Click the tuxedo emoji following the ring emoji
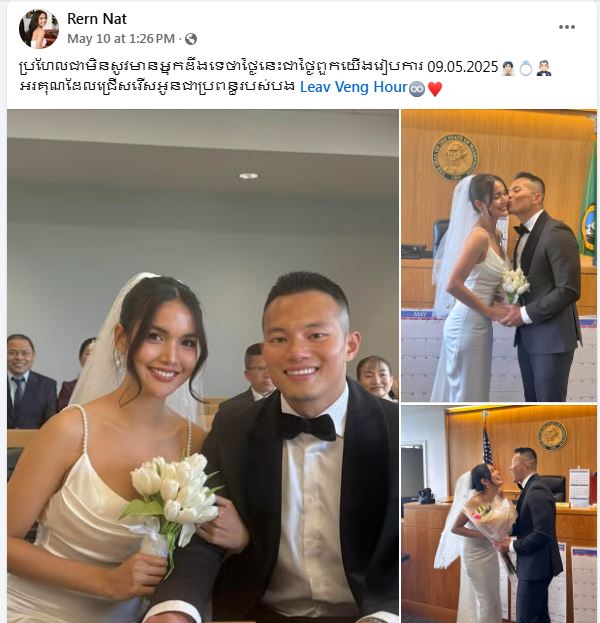This screenshot has height=623, width=600. pyautogui.click(x=544, y=68)
